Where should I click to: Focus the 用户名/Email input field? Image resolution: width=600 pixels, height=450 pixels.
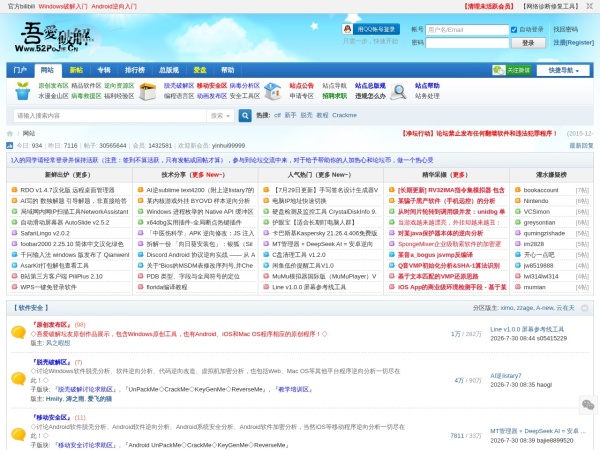point(467,29)
